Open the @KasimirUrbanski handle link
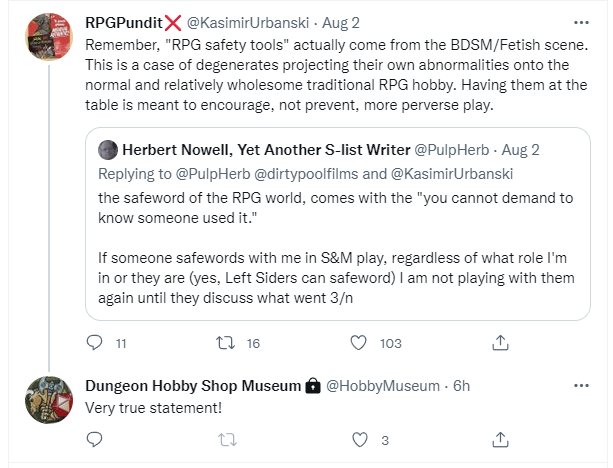This screenshot has height=468, width=613. coord(246,21)
